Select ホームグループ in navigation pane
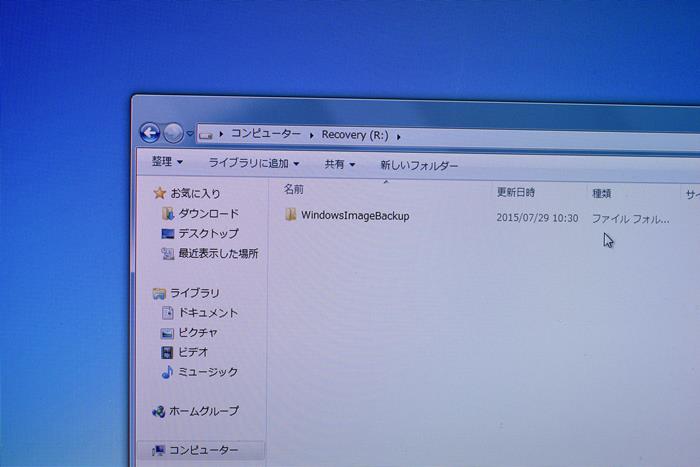Viewport: 700px width, 467px height. click(204, 411)
